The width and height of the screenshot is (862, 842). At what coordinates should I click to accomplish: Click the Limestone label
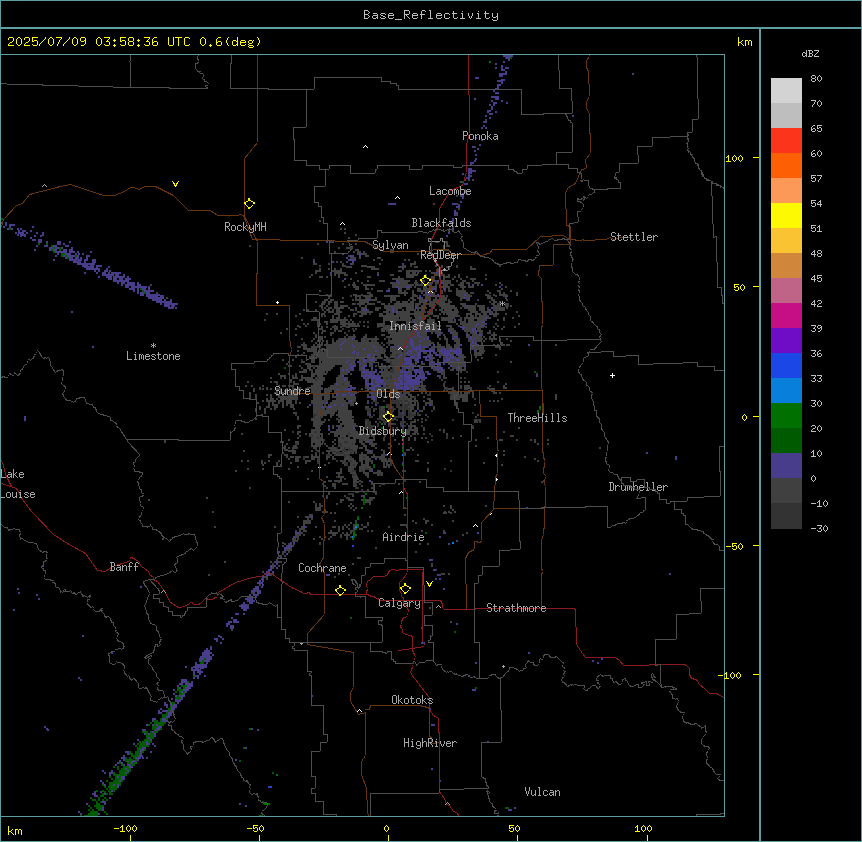click(153, 356)
